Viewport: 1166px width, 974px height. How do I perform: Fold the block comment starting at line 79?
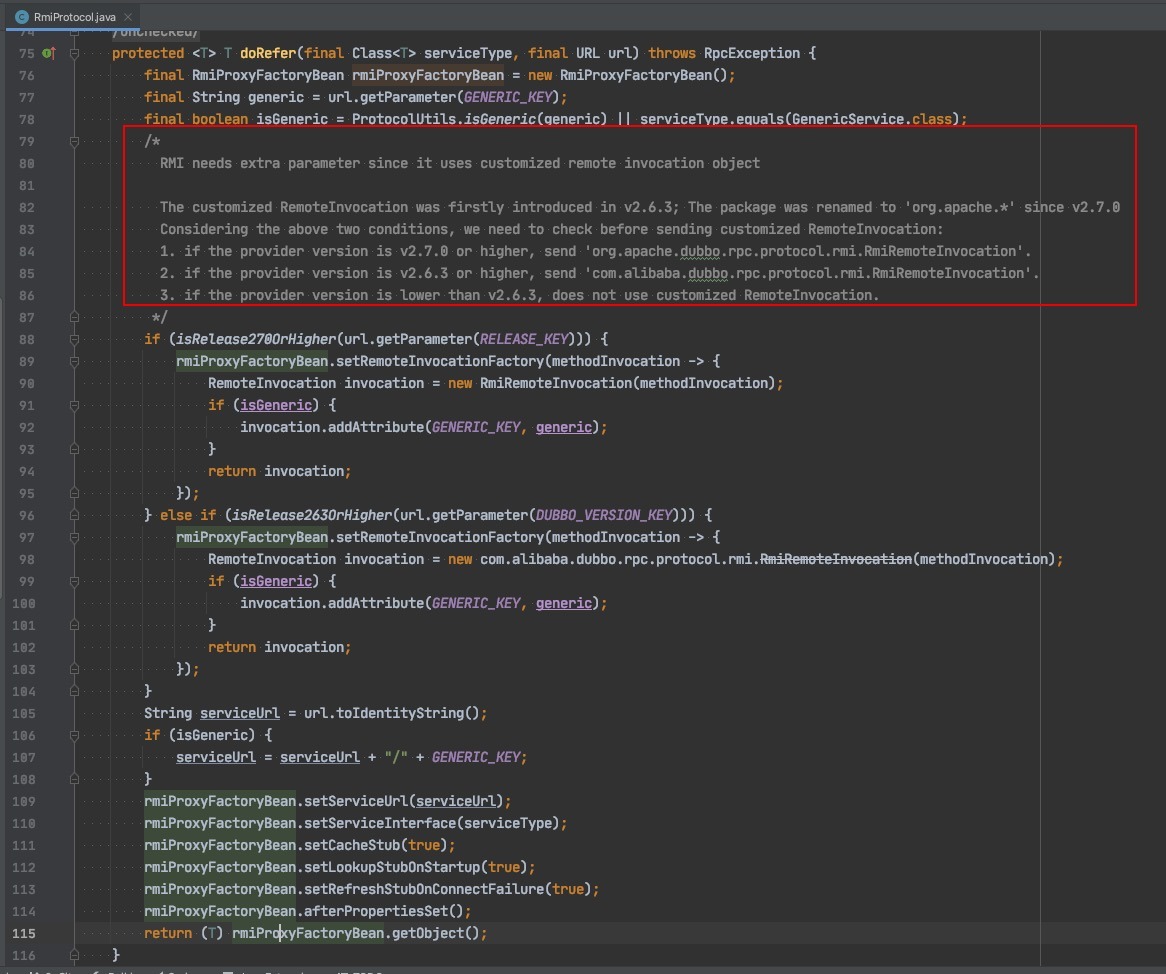click(75, 141)
